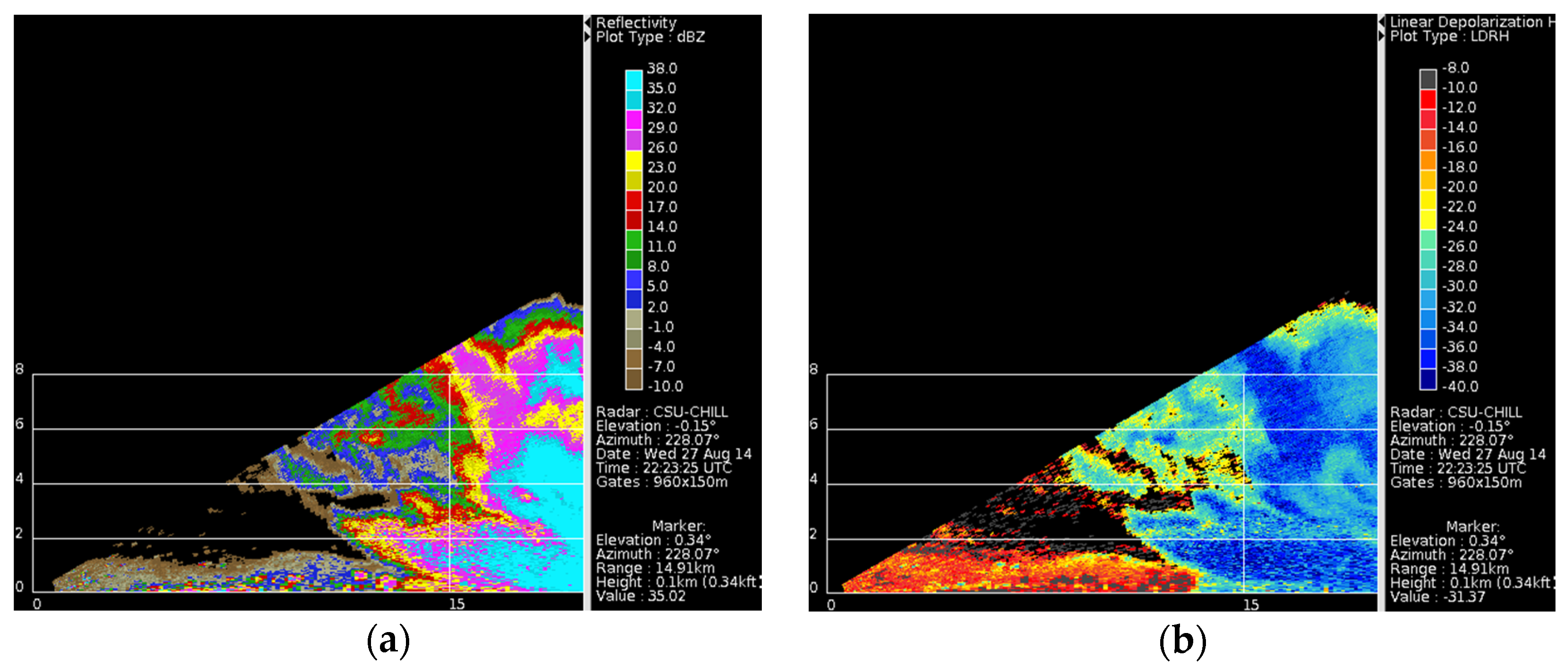Click right-pointing splitter arrow beside Plot Type LDRH
1568x667 pixels.
point(1382,36)
